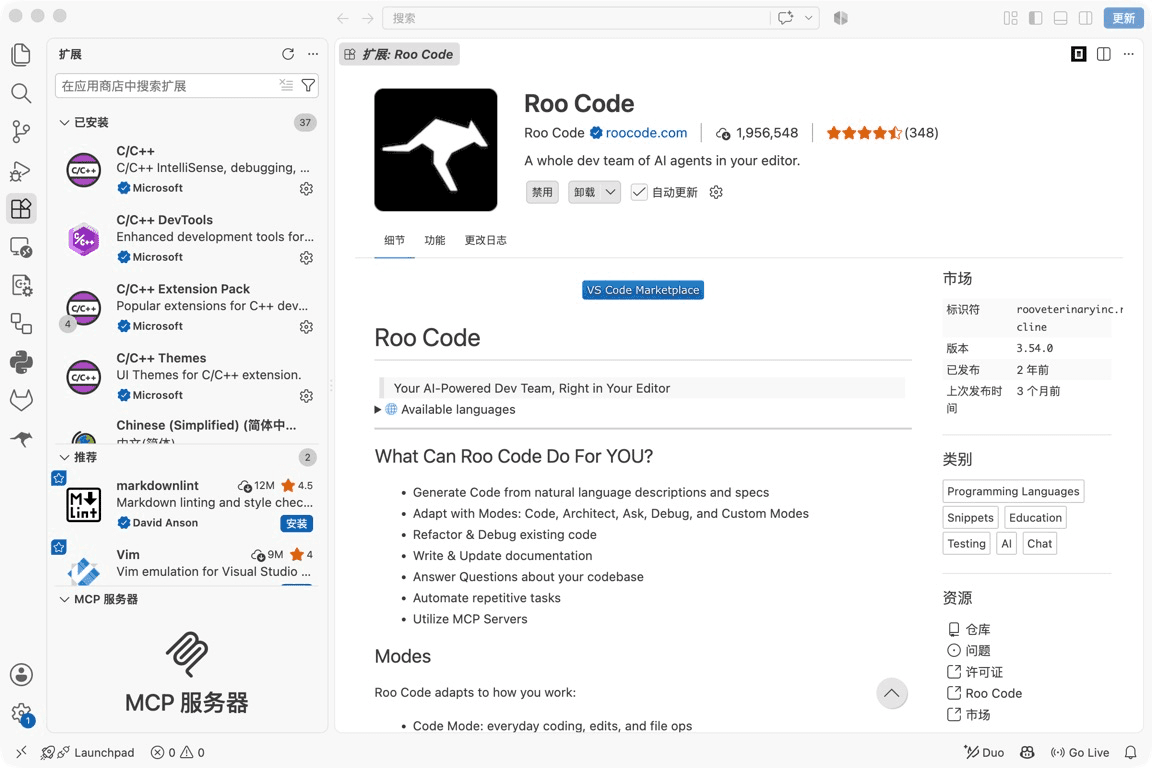The width and height of the screenshot is (1152, 768).
Task: Click Go Live in status bar
Action: (x=1080, y=752)
